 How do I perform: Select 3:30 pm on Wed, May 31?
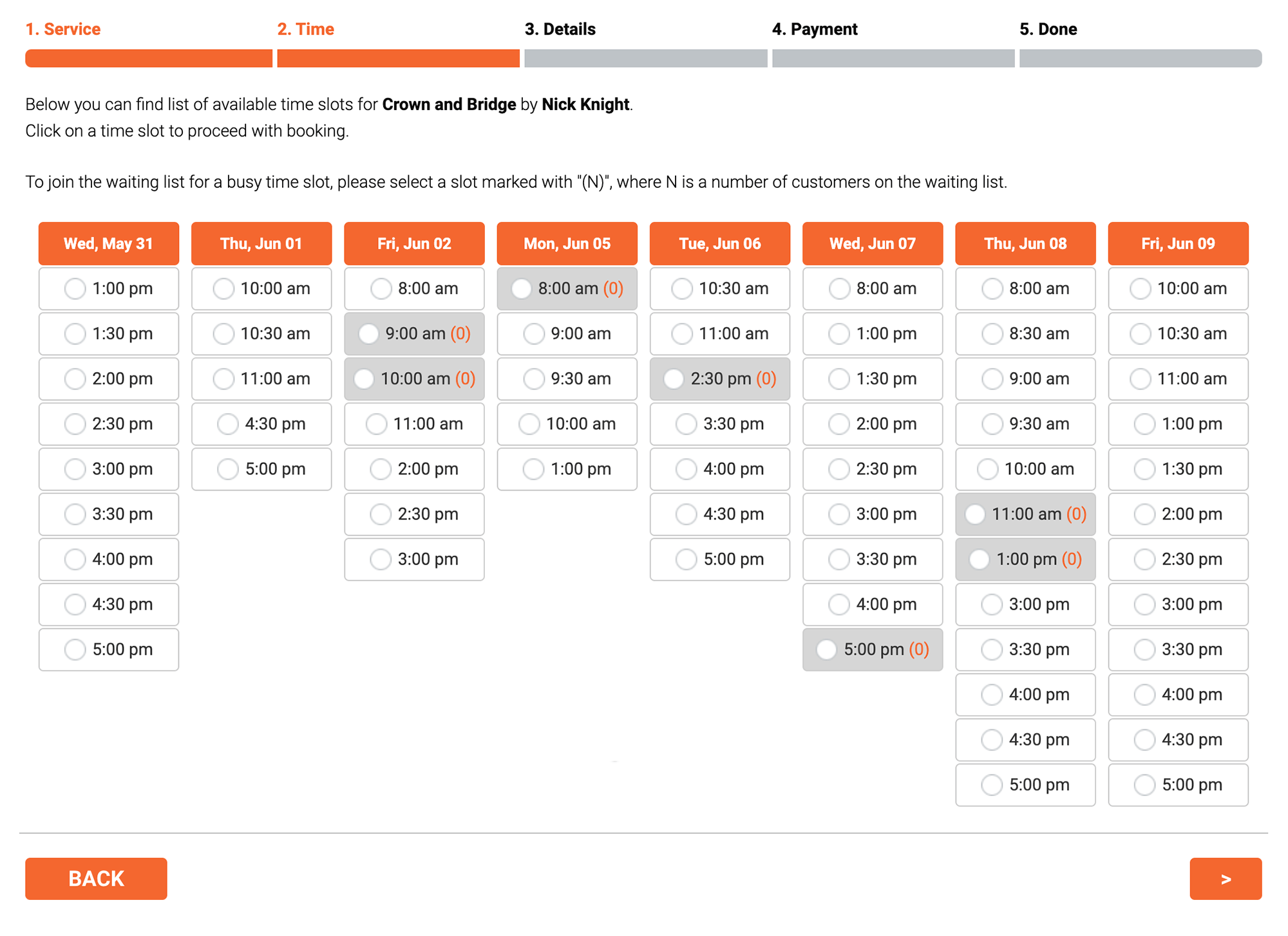pos(108,514)
